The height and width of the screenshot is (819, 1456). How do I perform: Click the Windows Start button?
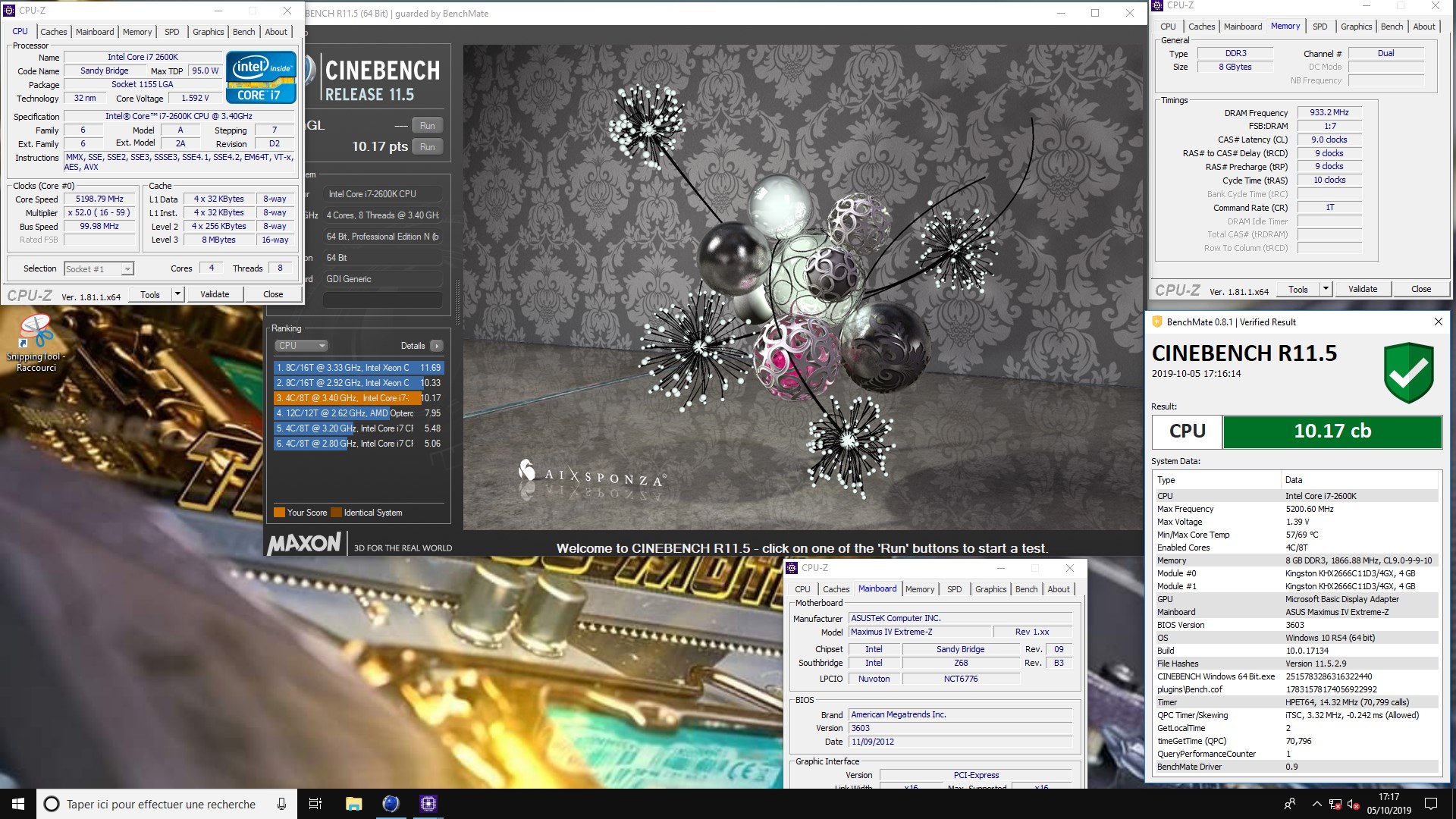click(18, 804)
